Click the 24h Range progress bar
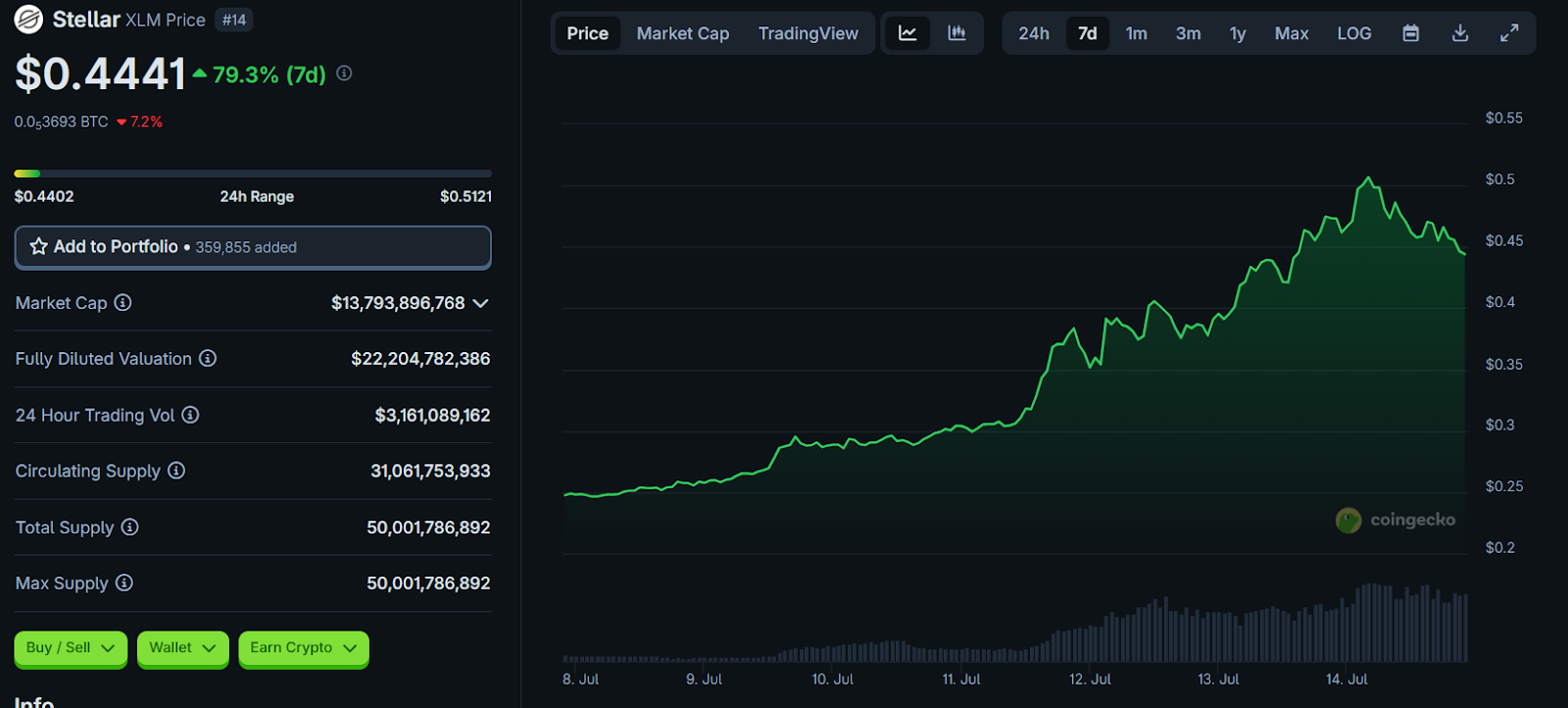 click(253, 174)
